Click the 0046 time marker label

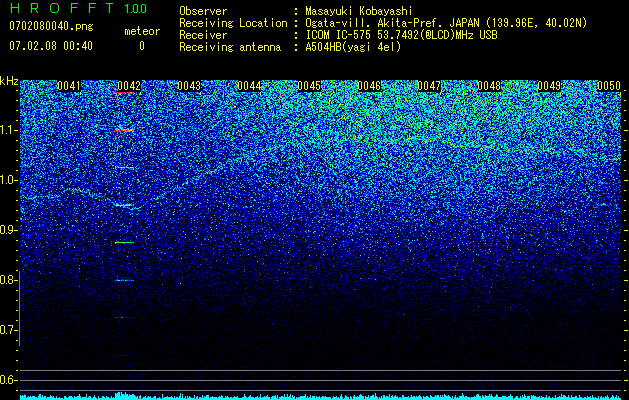tap(369, 86)
